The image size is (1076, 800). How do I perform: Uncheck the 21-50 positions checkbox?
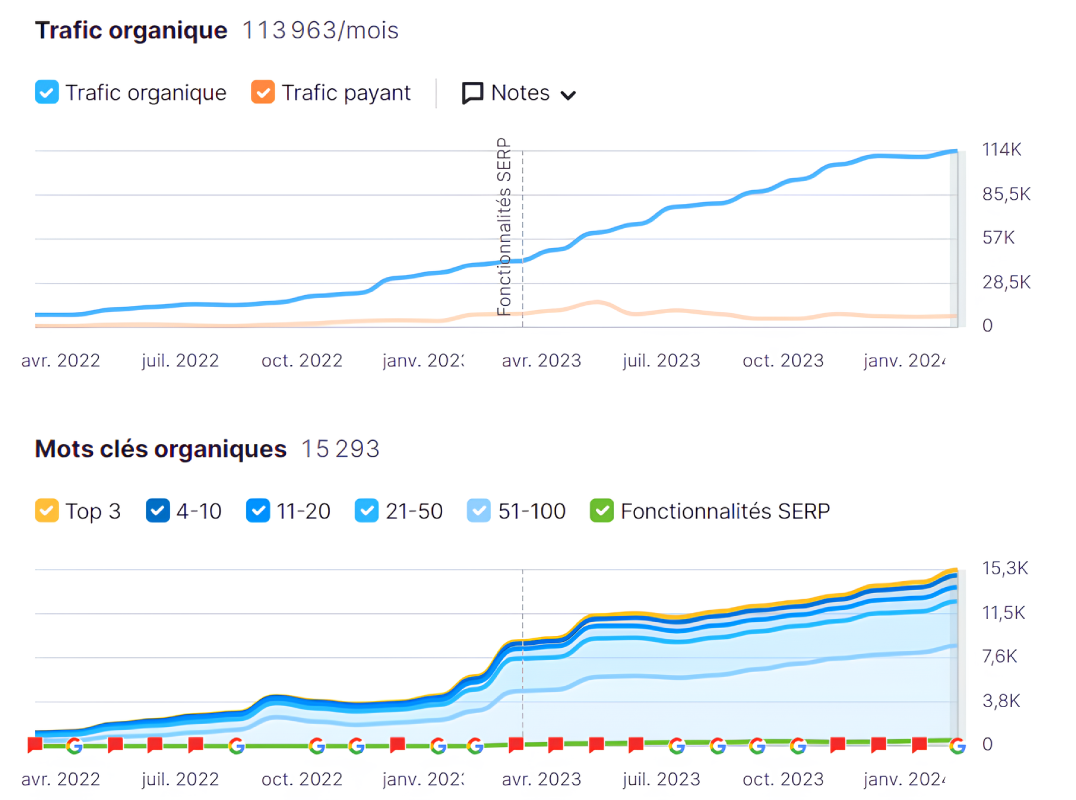pos(367,511)
